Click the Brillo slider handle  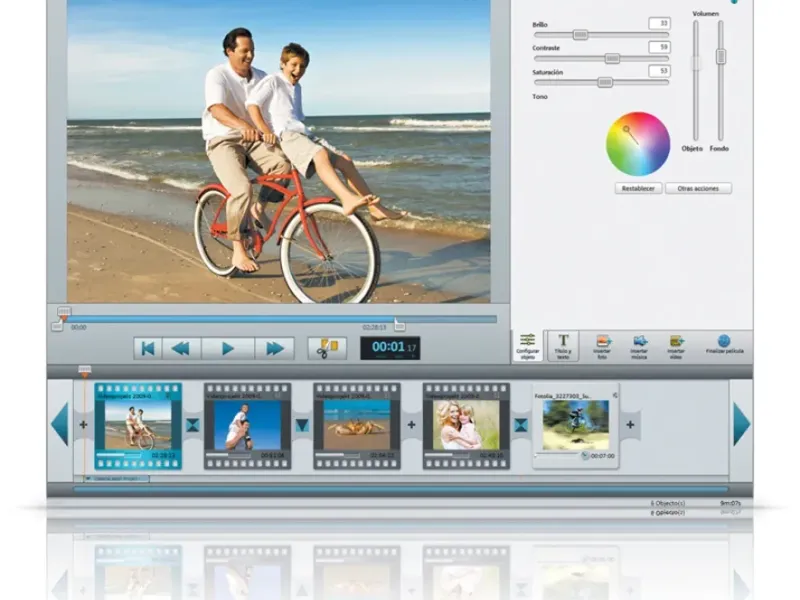pyautogui.click(x=579, y=35)
